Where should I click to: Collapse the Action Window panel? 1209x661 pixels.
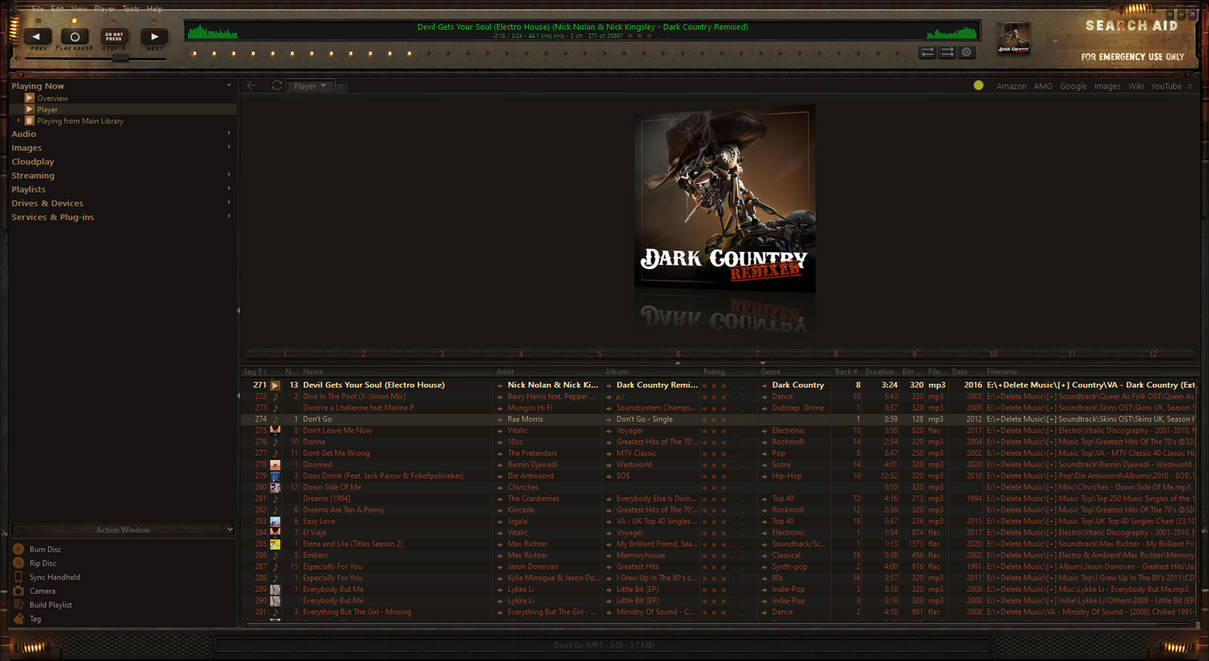pos(229,530)
